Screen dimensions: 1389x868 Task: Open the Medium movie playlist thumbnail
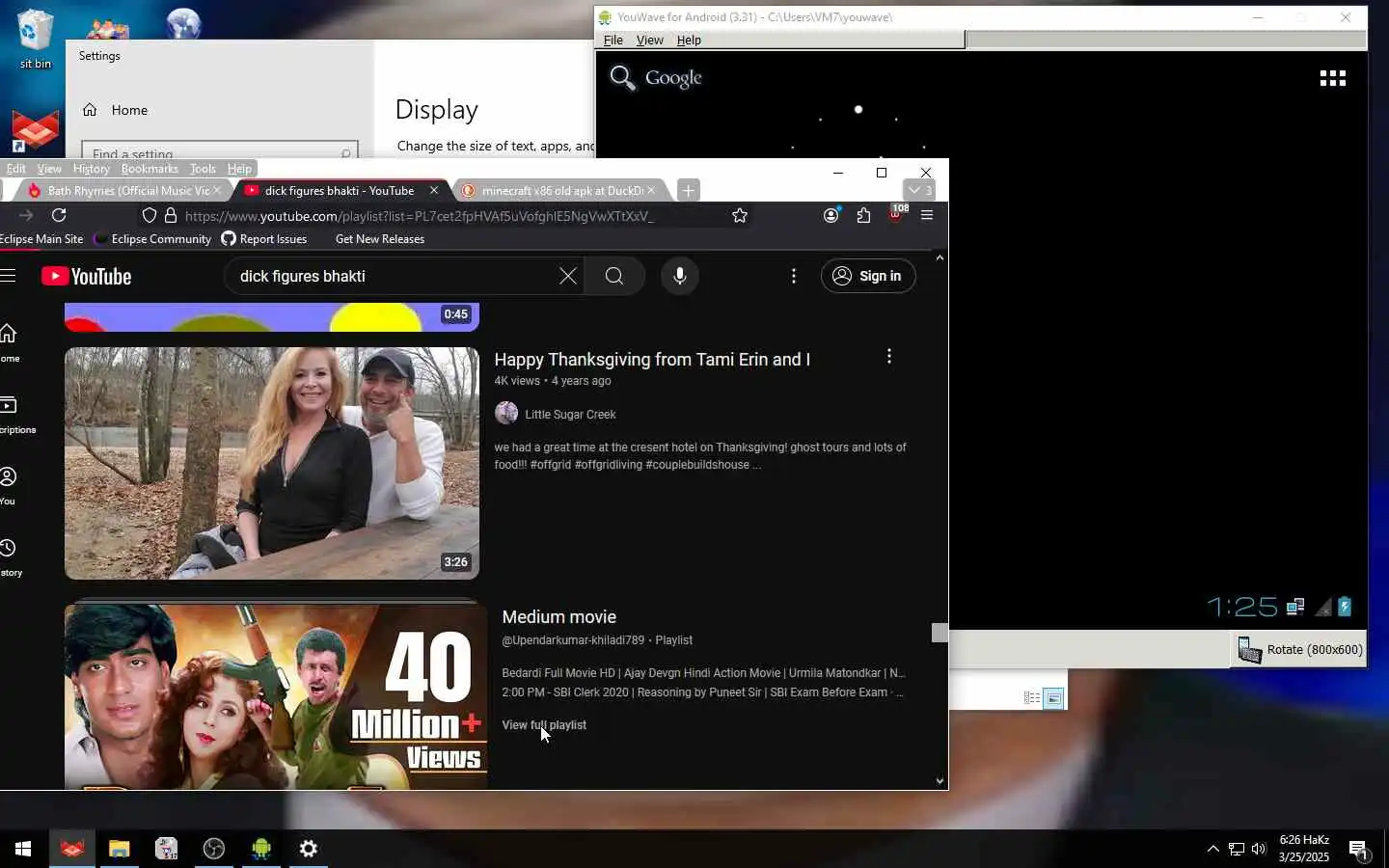(276, 696)
